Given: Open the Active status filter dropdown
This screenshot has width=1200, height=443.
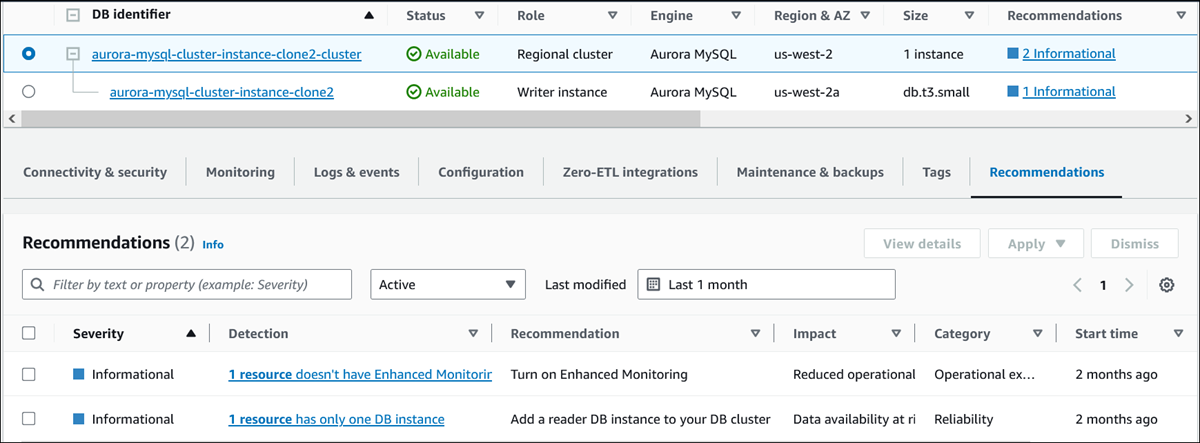Looking at the screenshot, I should tap(448, 285).
